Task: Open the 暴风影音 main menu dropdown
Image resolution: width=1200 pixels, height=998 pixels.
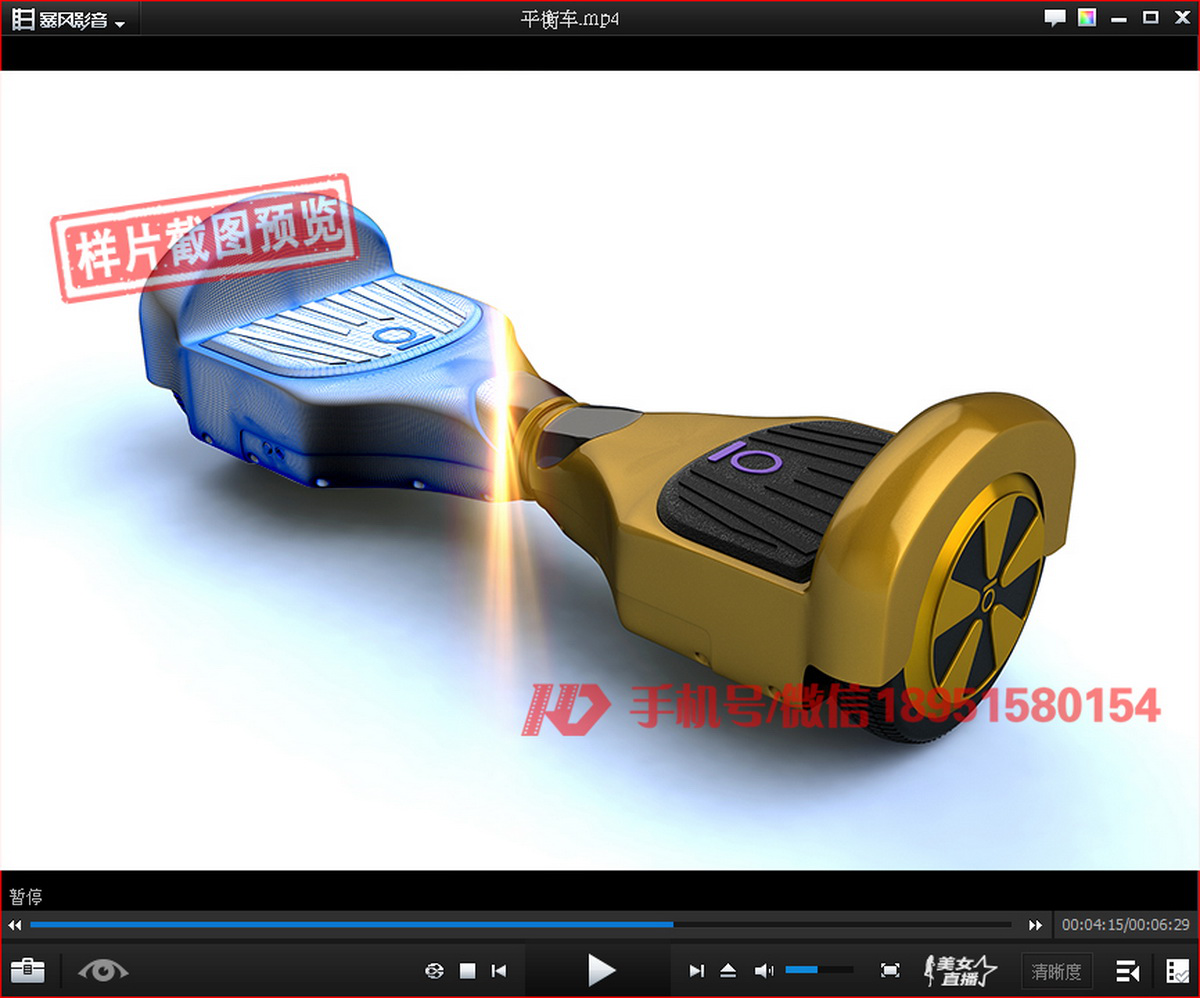Action: coord(70,19)
